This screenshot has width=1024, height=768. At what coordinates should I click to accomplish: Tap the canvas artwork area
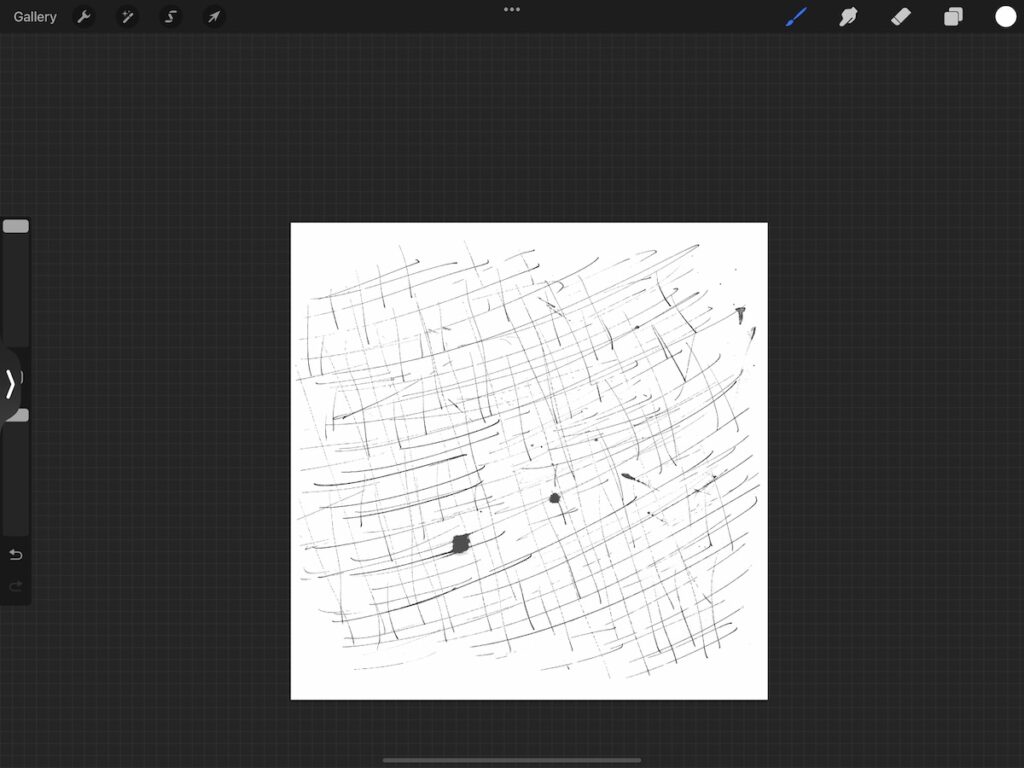click(x=528, y=460)
